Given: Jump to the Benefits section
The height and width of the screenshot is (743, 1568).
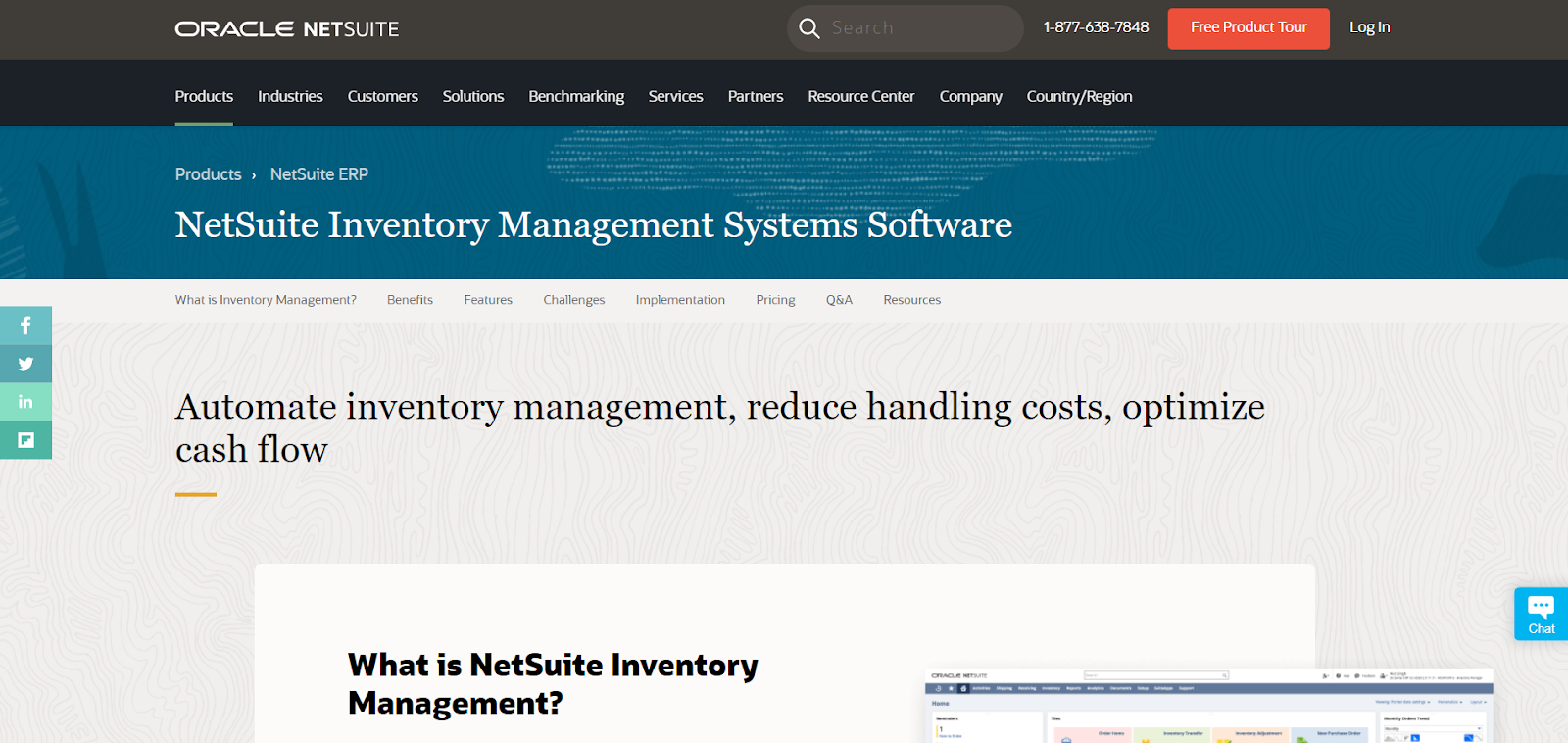Looking at the screenshot, I should (410, 300).
